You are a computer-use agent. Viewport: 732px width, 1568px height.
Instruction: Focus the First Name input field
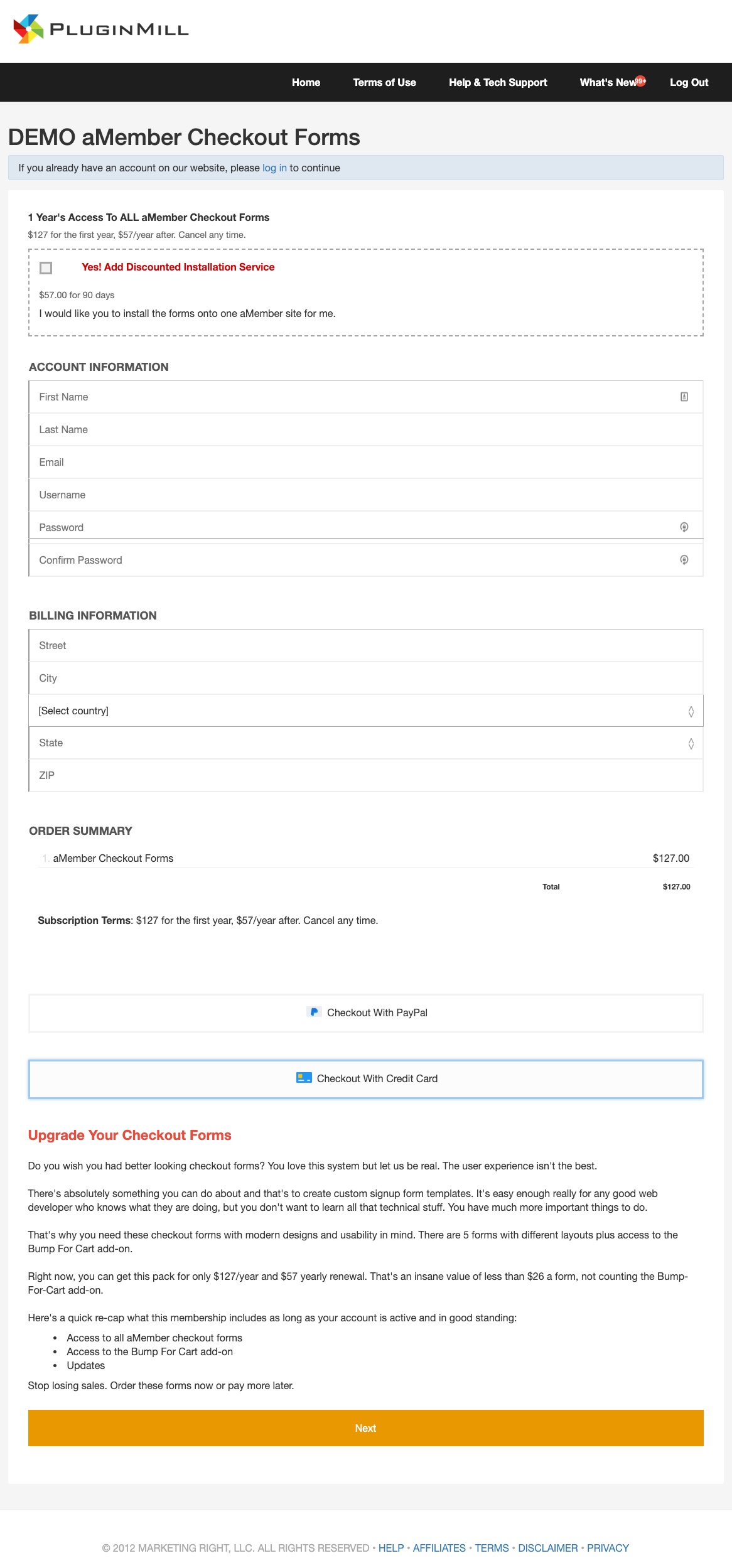(x=366, y=397)
